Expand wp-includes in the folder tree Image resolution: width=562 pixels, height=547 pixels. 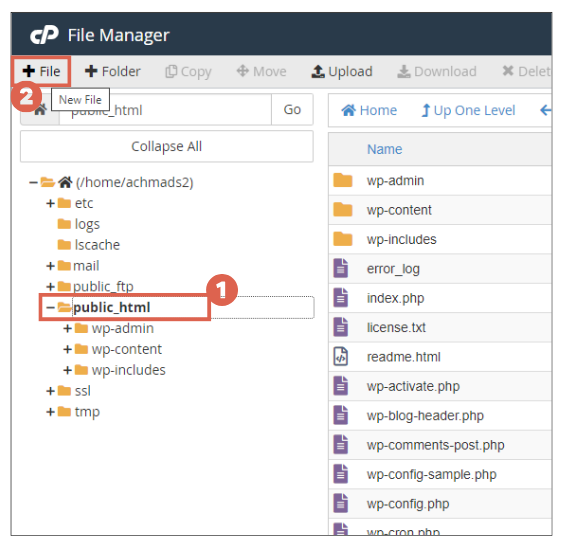tap(68, 370)
